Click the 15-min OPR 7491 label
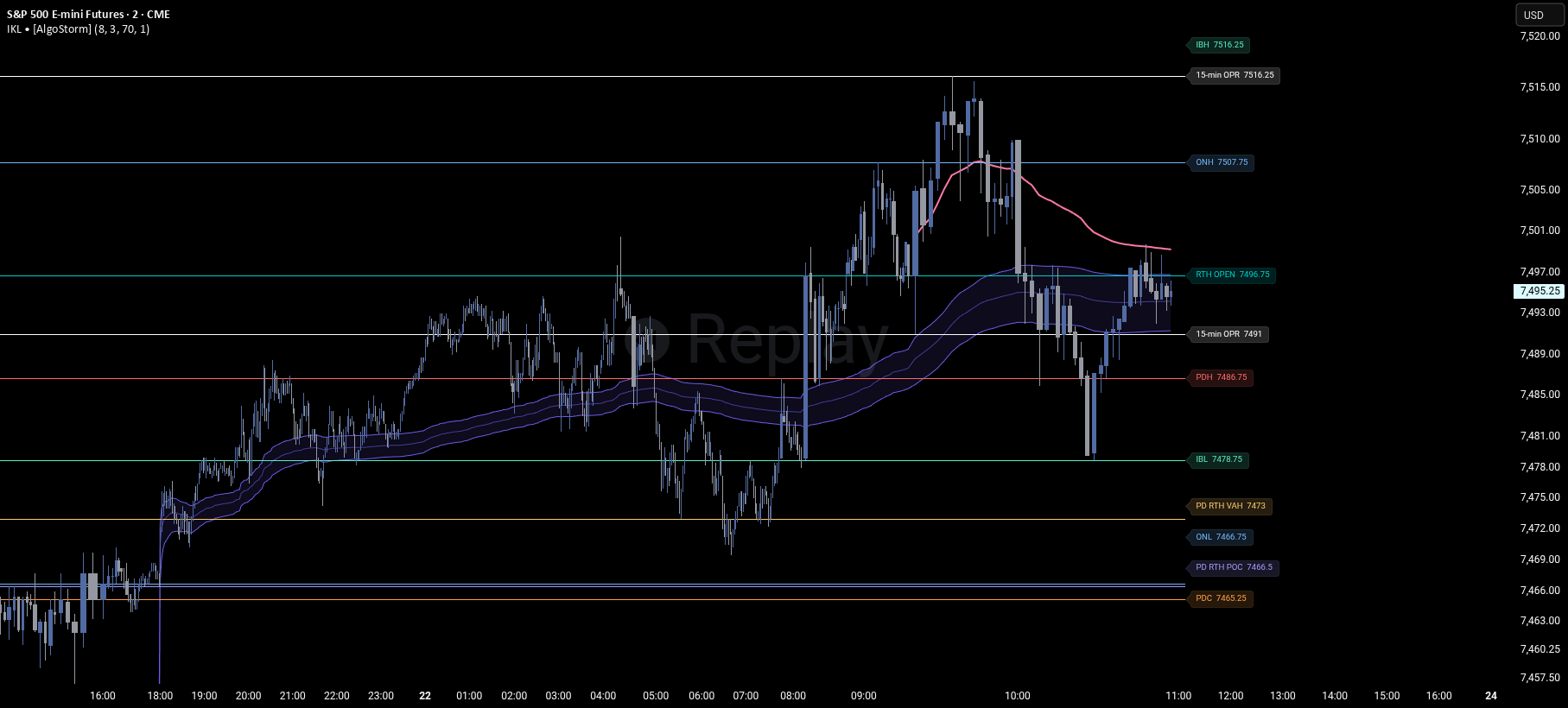Screen dimensions: 1568x708 (x=1228, y=334)
